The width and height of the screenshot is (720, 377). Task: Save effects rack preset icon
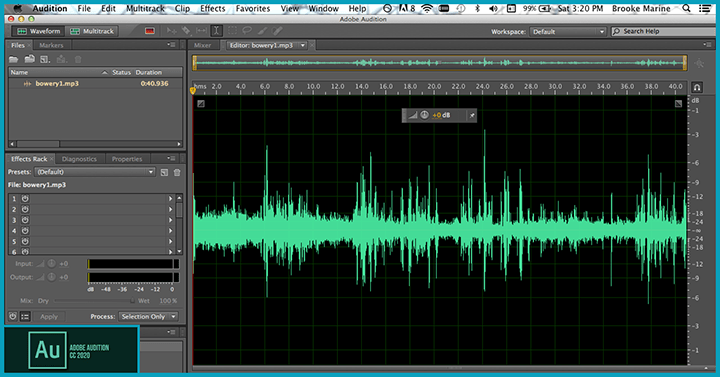coord(164,172)
